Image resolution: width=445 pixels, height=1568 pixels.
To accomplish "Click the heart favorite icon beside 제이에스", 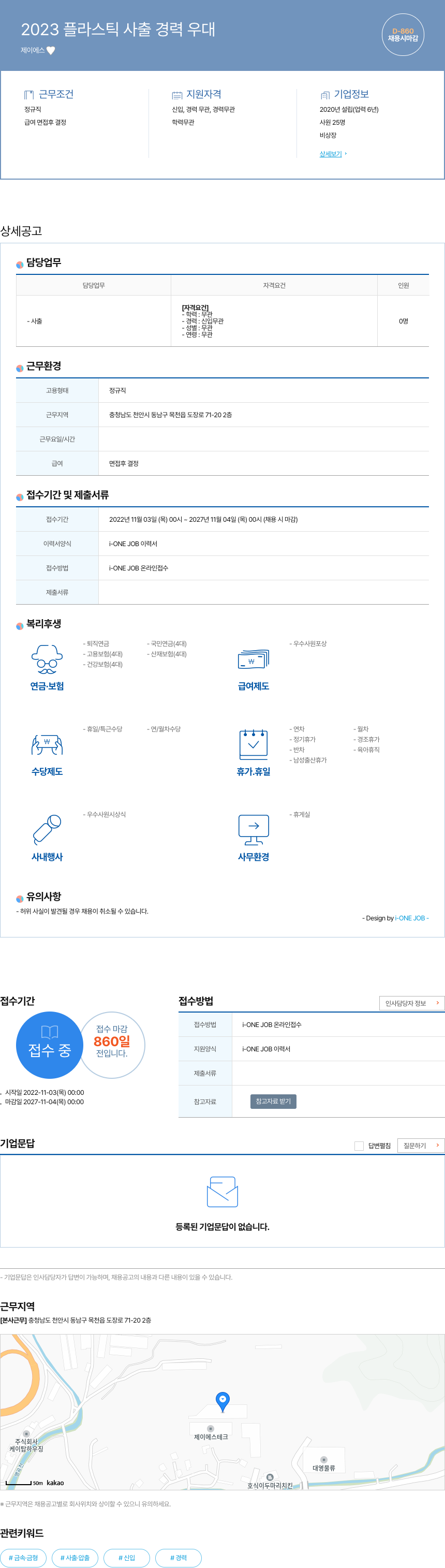I will (51, 51).
